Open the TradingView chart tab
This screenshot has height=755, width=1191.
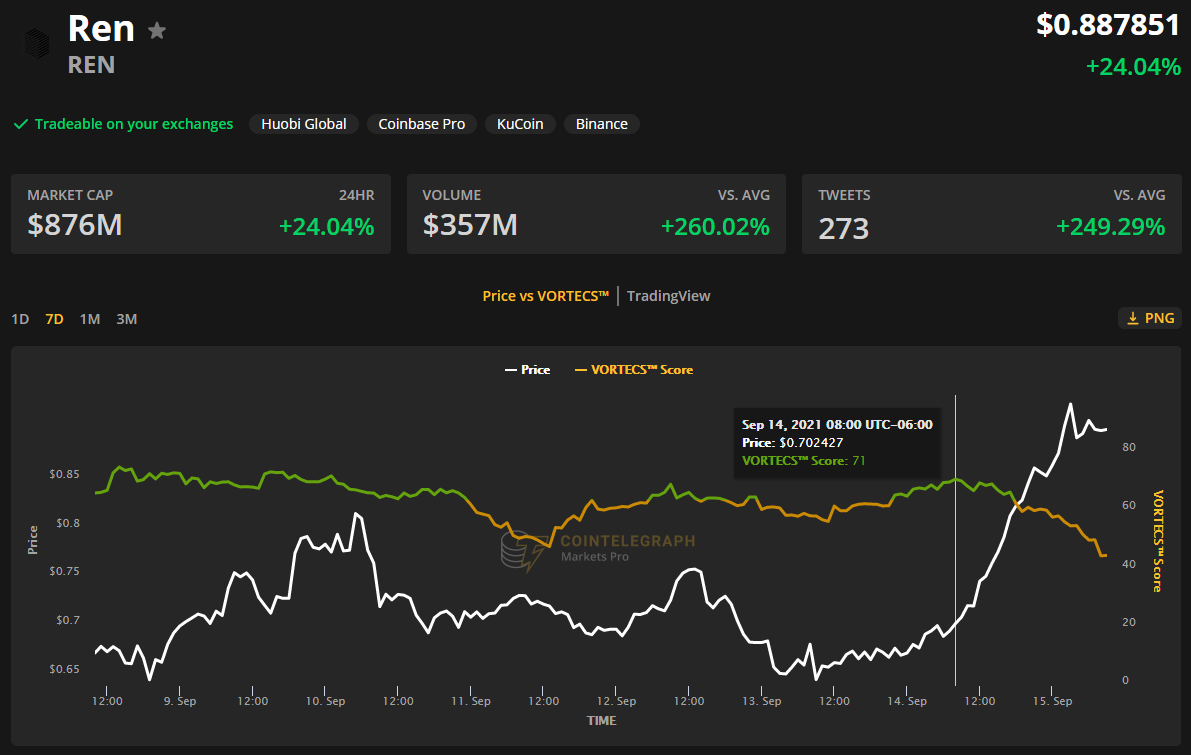point(669,296)
